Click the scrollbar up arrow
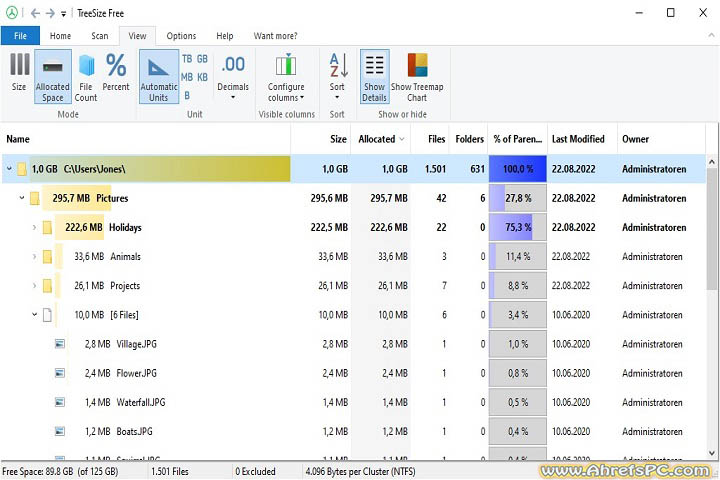Screen dimensions: 720x480 711,162
